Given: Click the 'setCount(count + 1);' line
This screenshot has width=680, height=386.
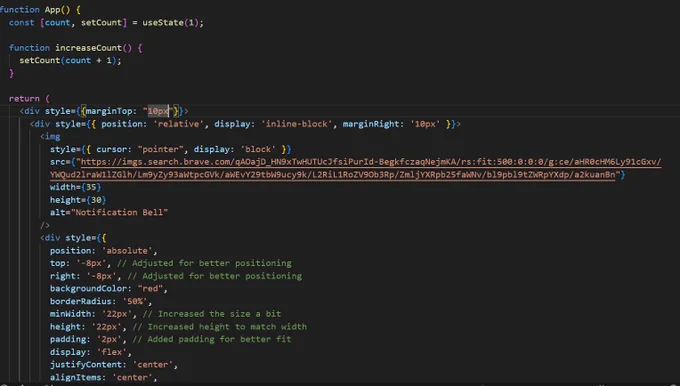Looking at the screenshot, I should click(x=70, y=60).
